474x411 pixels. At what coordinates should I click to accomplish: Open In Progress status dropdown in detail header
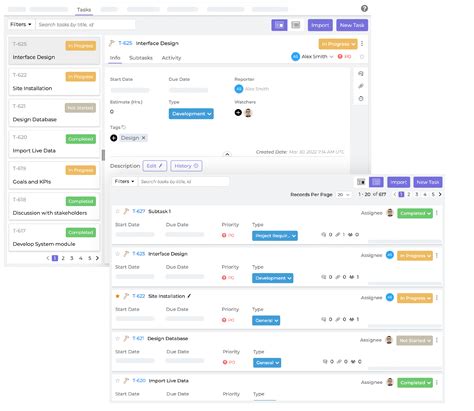[x=338, y=44]
